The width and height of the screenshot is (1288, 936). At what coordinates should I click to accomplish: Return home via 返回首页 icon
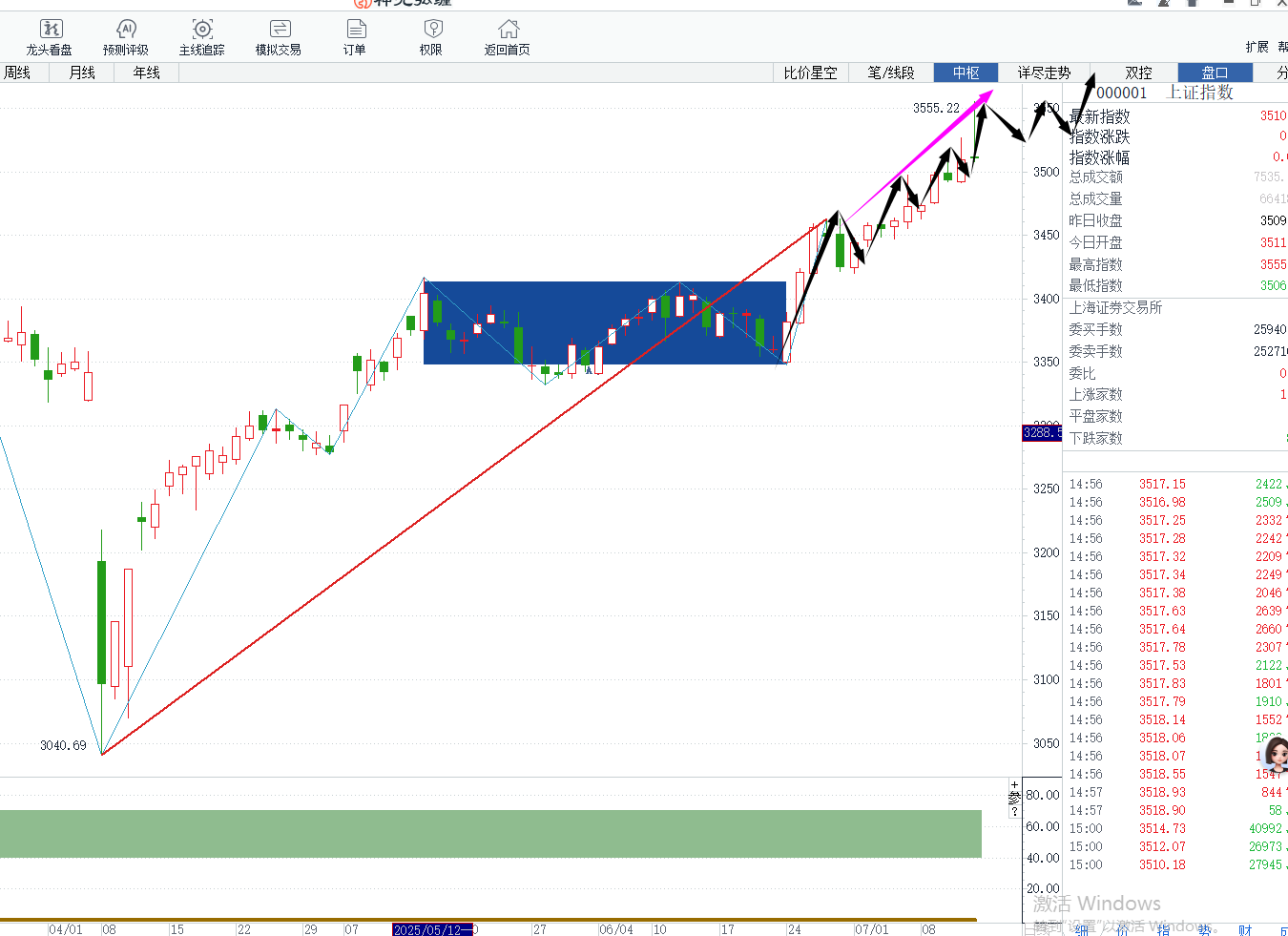tap(508, 37)
